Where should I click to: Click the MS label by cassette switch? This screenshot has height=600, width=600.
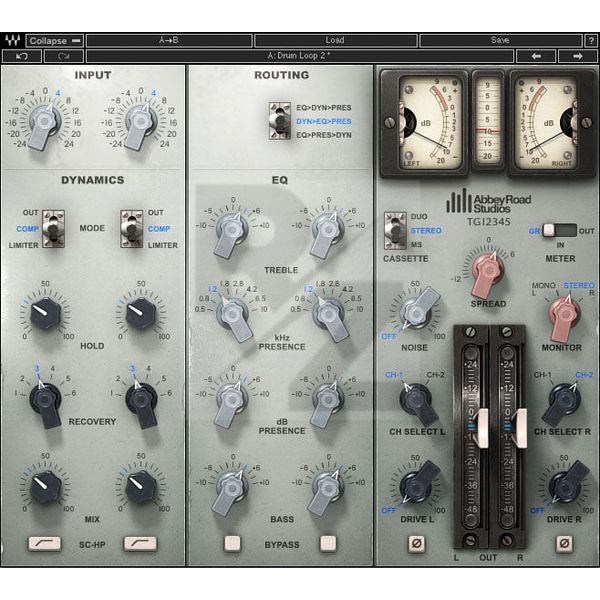point(417,245)
